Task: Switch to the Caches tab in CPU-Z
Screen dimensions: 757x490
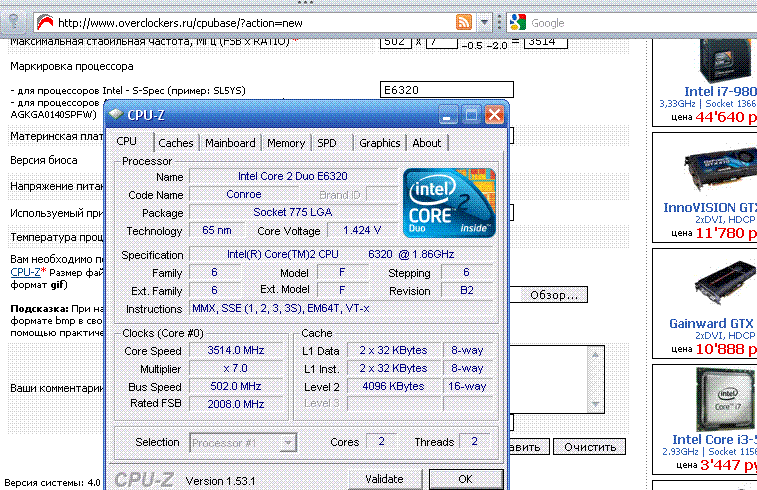Action: tap(176, 143)
